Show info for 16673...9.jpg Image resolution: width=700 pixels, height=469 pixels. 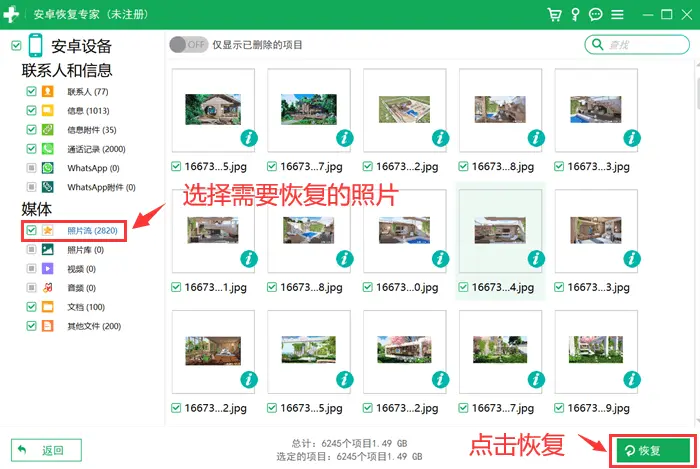point(632,380)
